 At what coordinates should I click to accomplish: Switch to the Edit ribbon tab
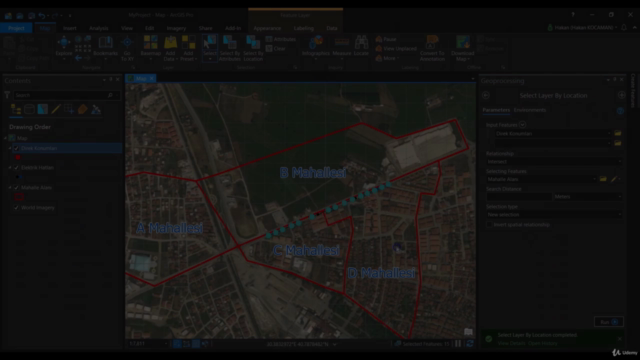click(x=149, y=28)
